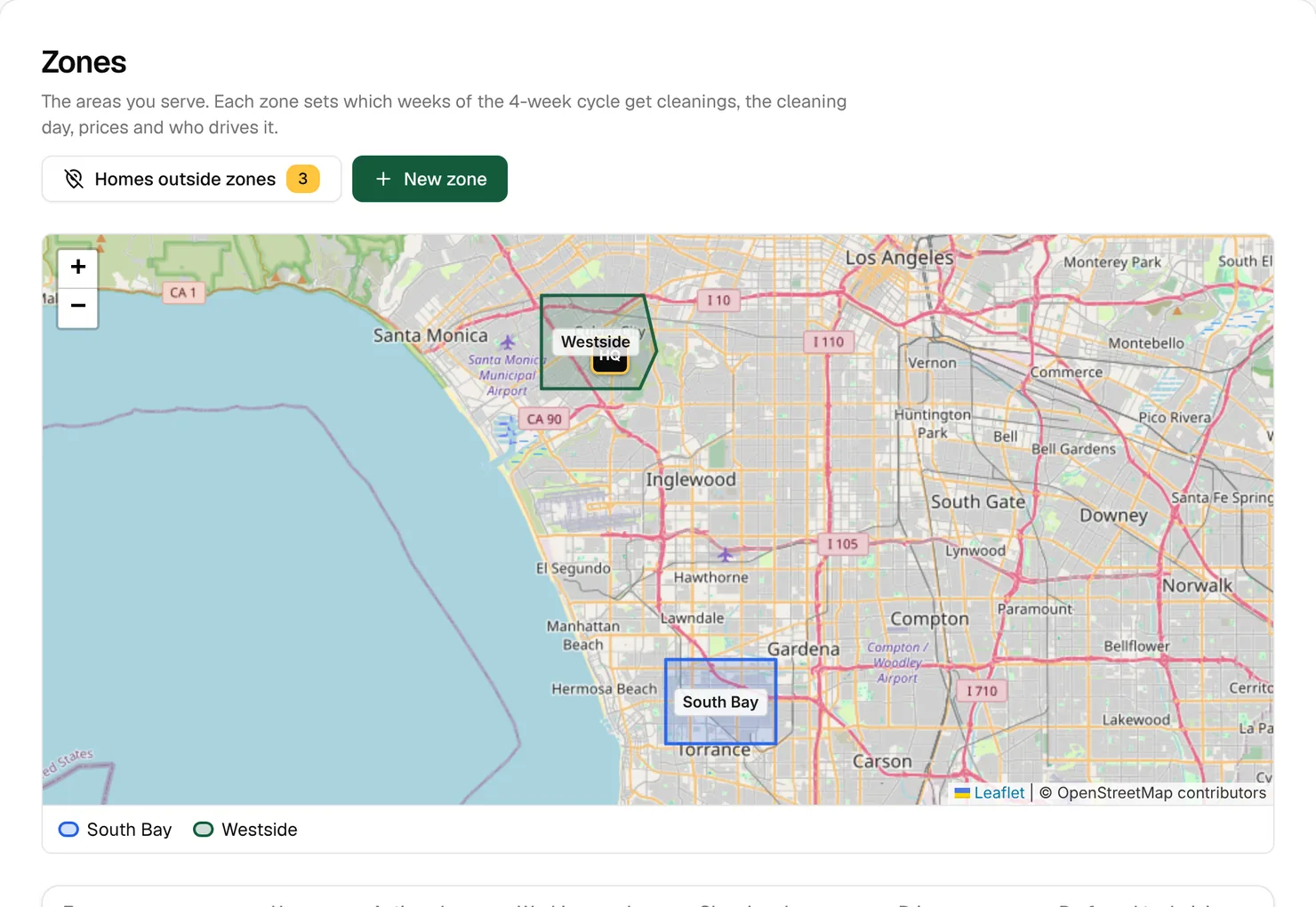Click the I 710 highway shield
Image resolution: width=1316 pixels, height=907 pixels.
pos(982,691)
